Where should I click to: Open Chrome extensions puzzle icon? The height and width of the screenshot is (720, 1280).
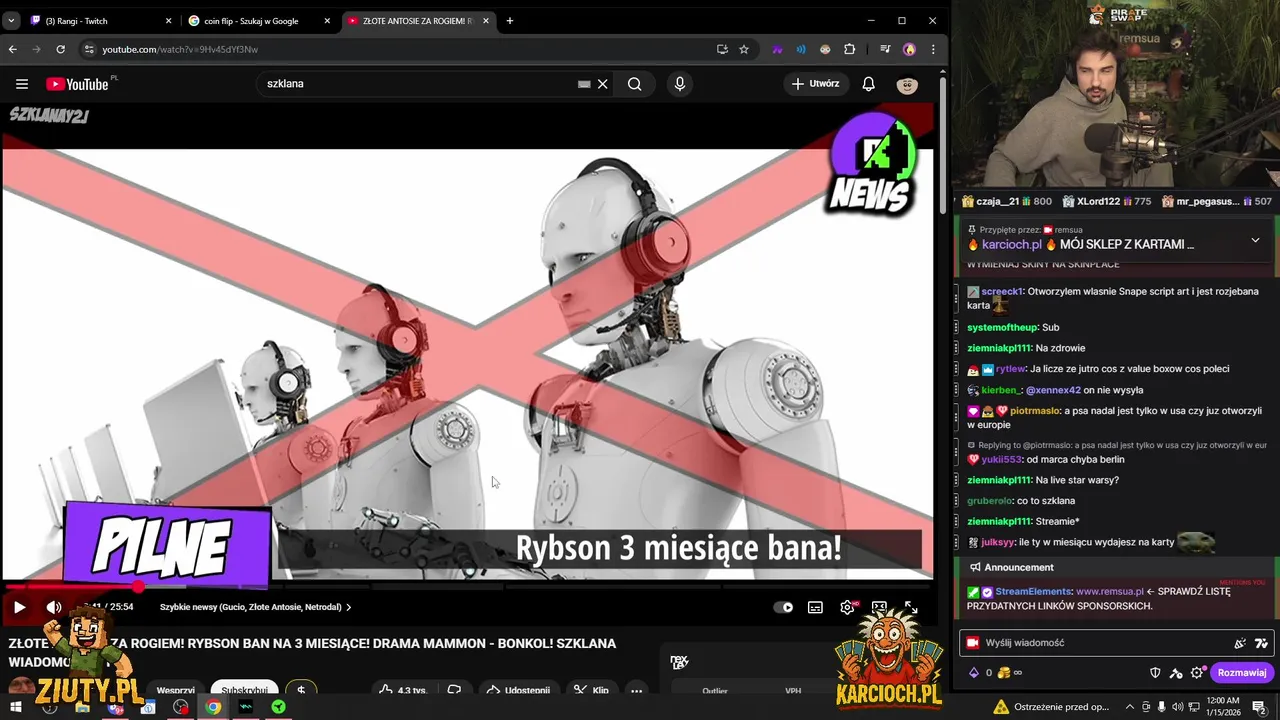coord(850,49)
